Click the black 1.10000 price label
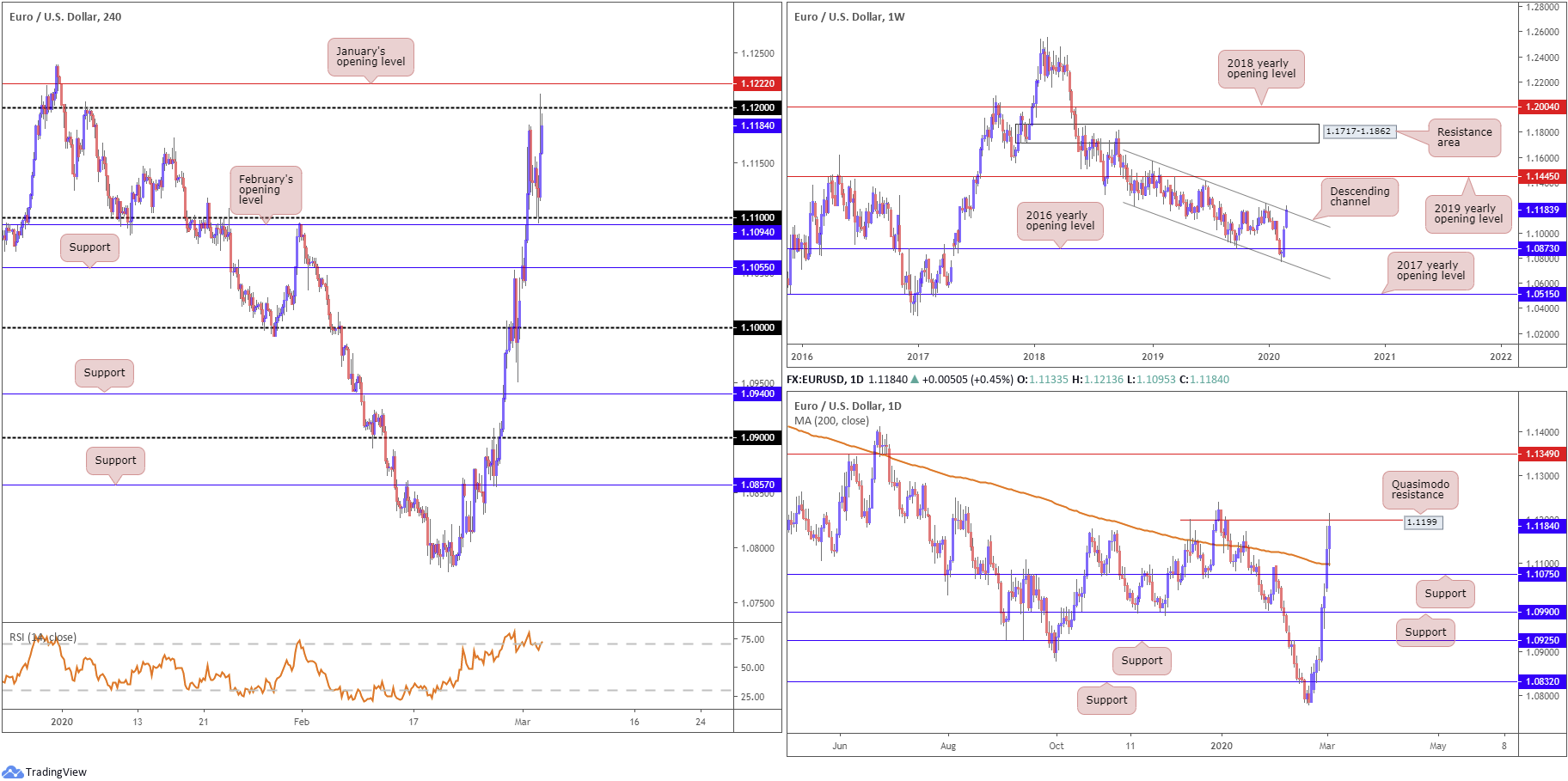Image resolution: width=1568 pixels, height=781 pixels. pos(757,327)
